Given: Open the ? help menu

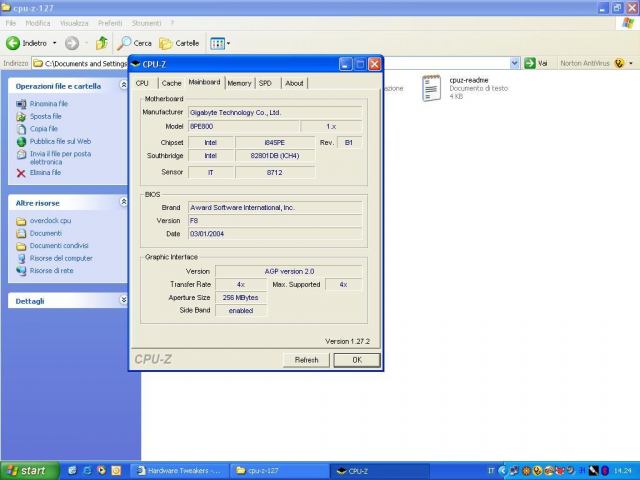Looking at the screenshot, I should [x=172, y=23].
